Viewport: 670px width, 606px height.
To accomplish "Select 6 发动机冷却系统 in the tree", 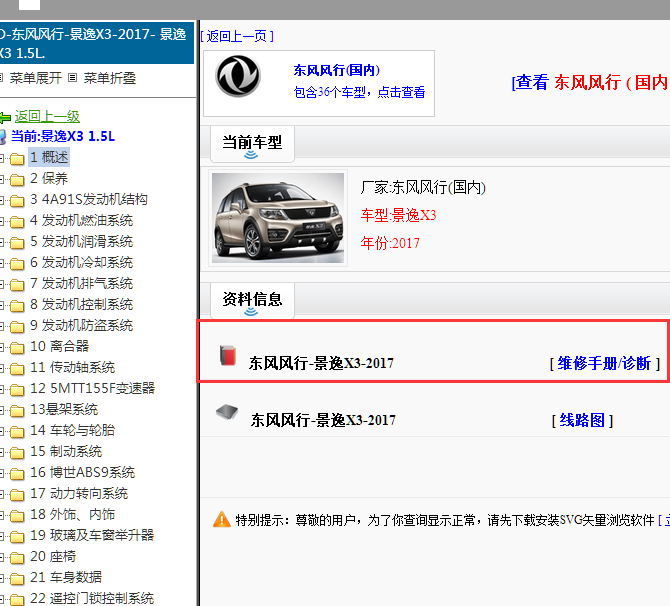I will point(82,262).
